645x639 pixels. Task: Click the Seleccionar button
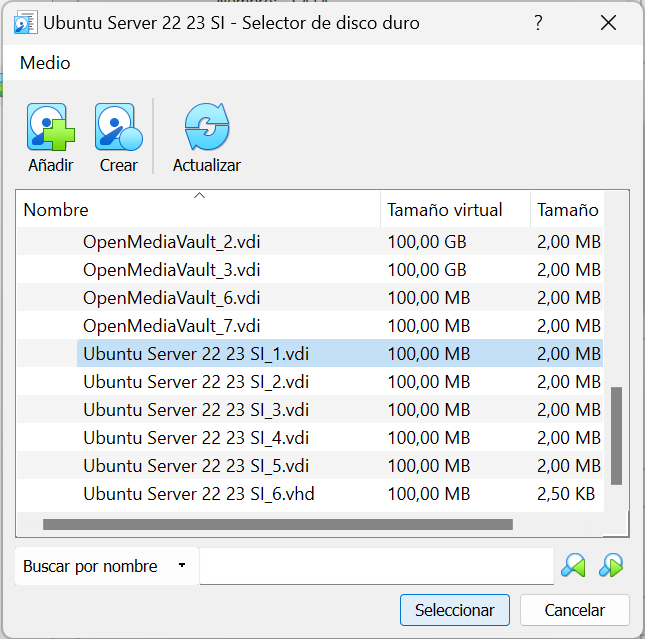[455, 610]
